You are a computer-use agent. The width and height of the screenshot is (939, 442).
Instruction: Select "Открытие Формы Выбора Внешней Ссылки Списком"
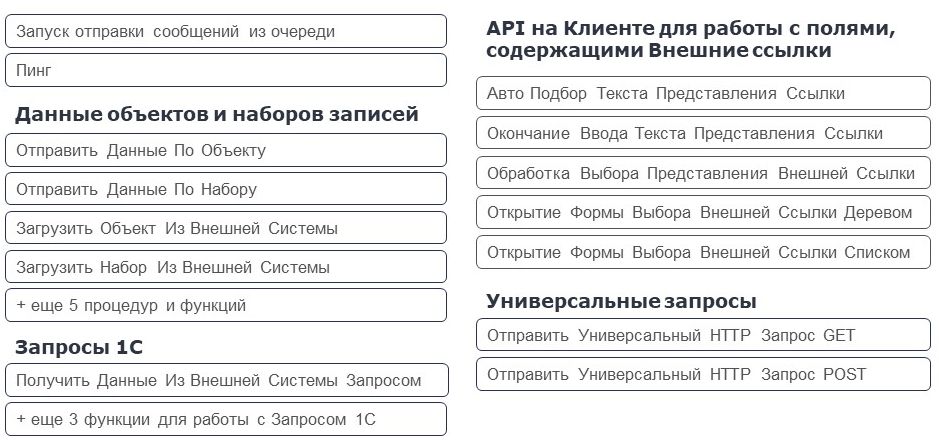pyautogui.click(x=703, y=252)
